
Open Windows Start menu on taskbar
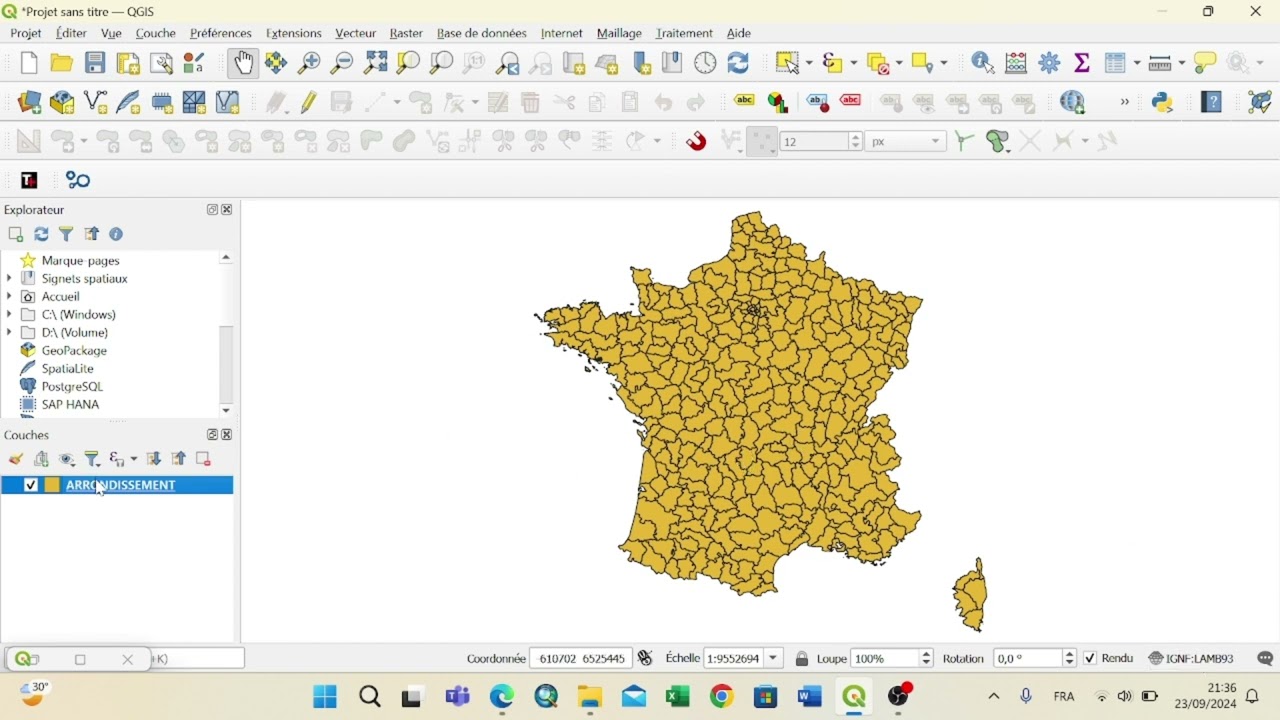[325, 698]
